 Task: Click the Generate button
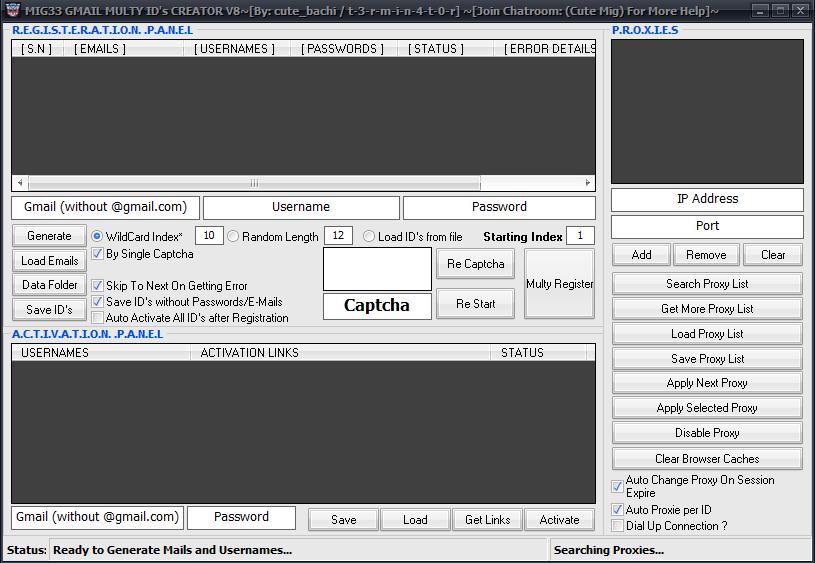(49, 236)
